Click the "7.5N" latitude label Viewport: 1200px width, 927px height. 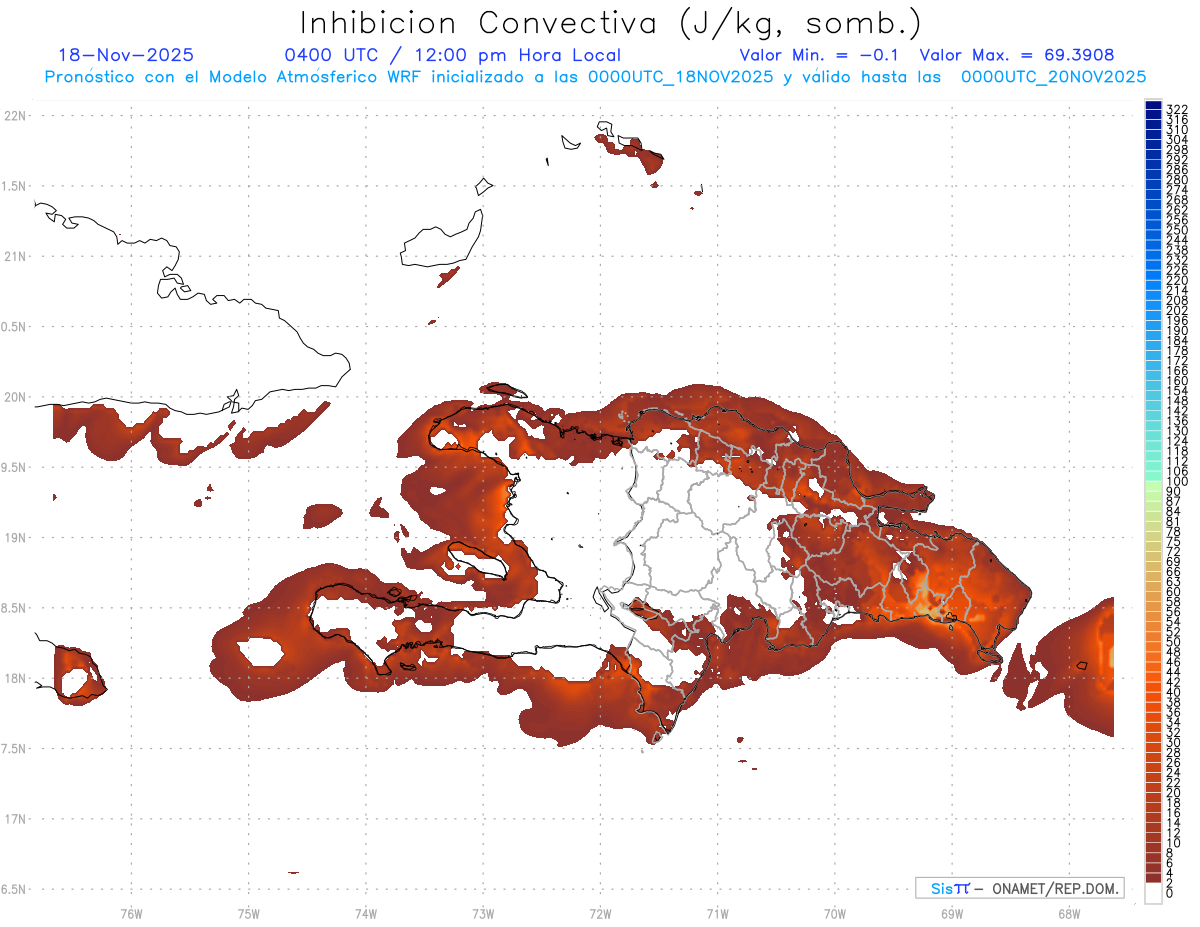point(15,748)
